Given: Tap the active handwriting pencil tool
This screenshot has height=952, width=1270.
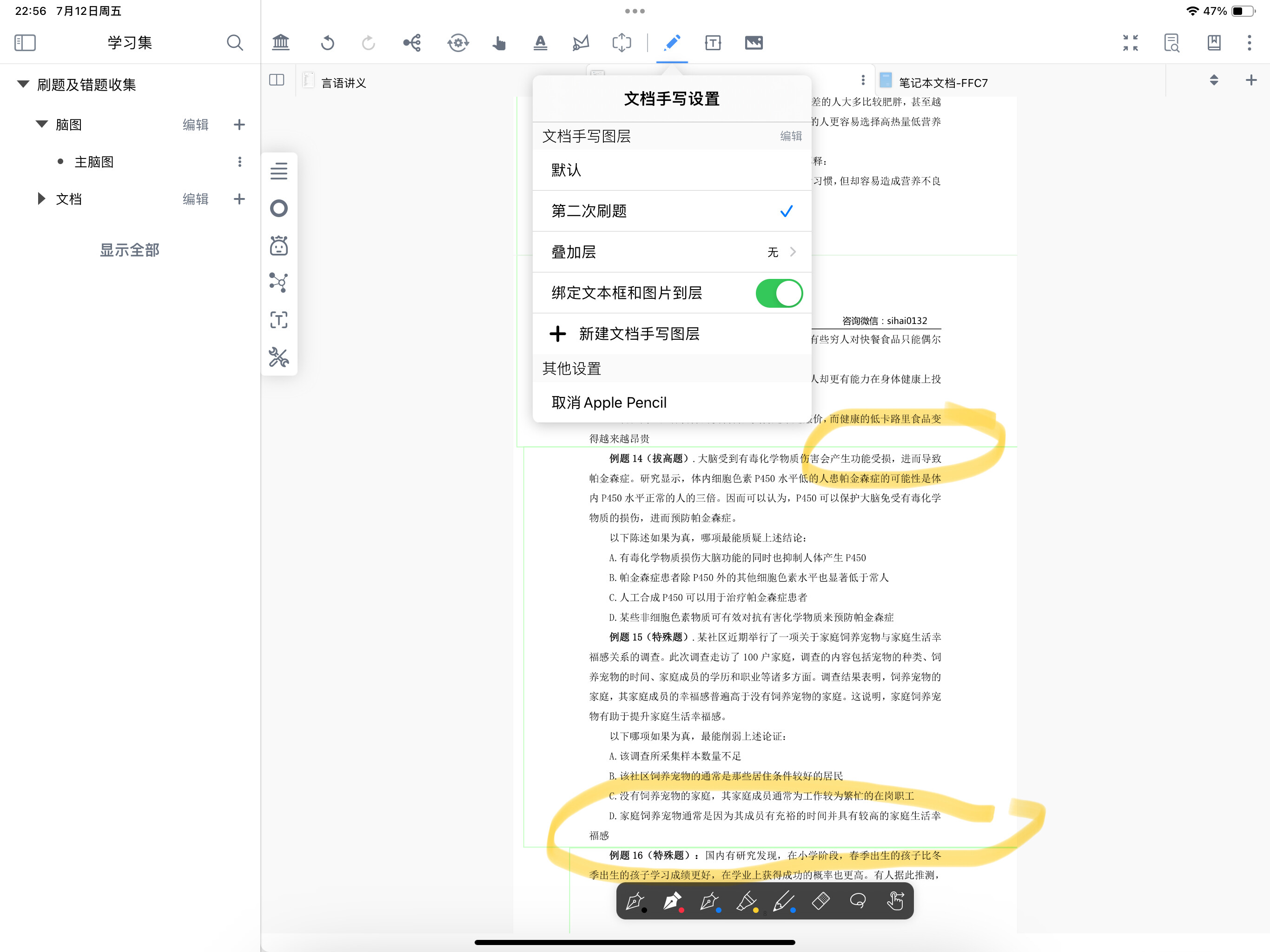Looking at the screenshot, I should [x=672, y=42].
